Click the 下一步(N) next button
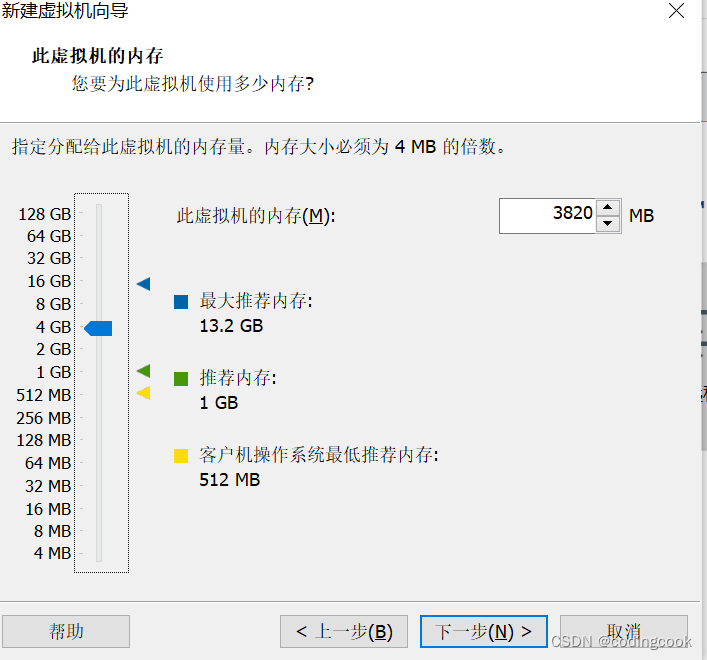Viewport: 707px width, 660px height. point(484,631)
